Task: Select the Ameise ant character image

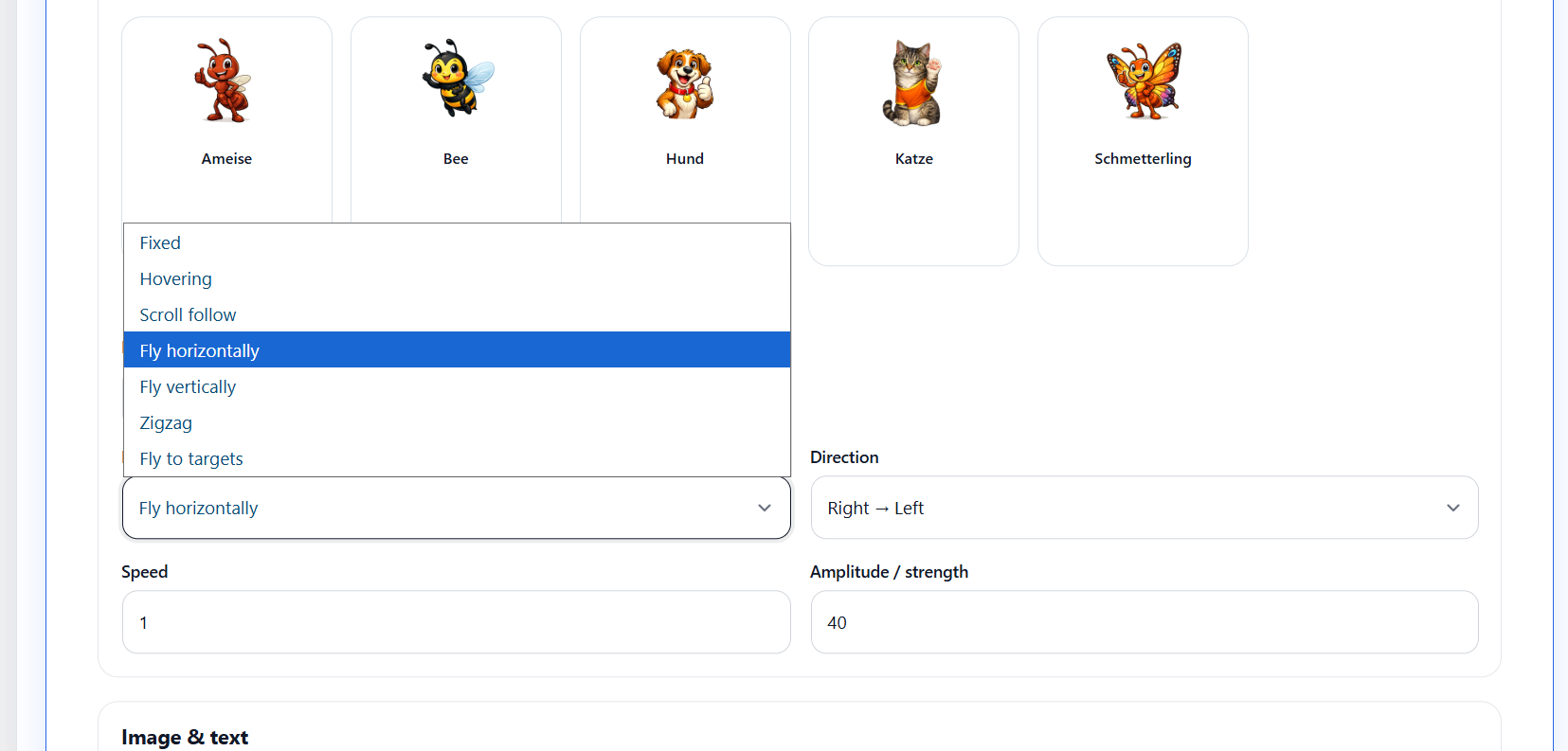Action: click(x=224, y=81)
